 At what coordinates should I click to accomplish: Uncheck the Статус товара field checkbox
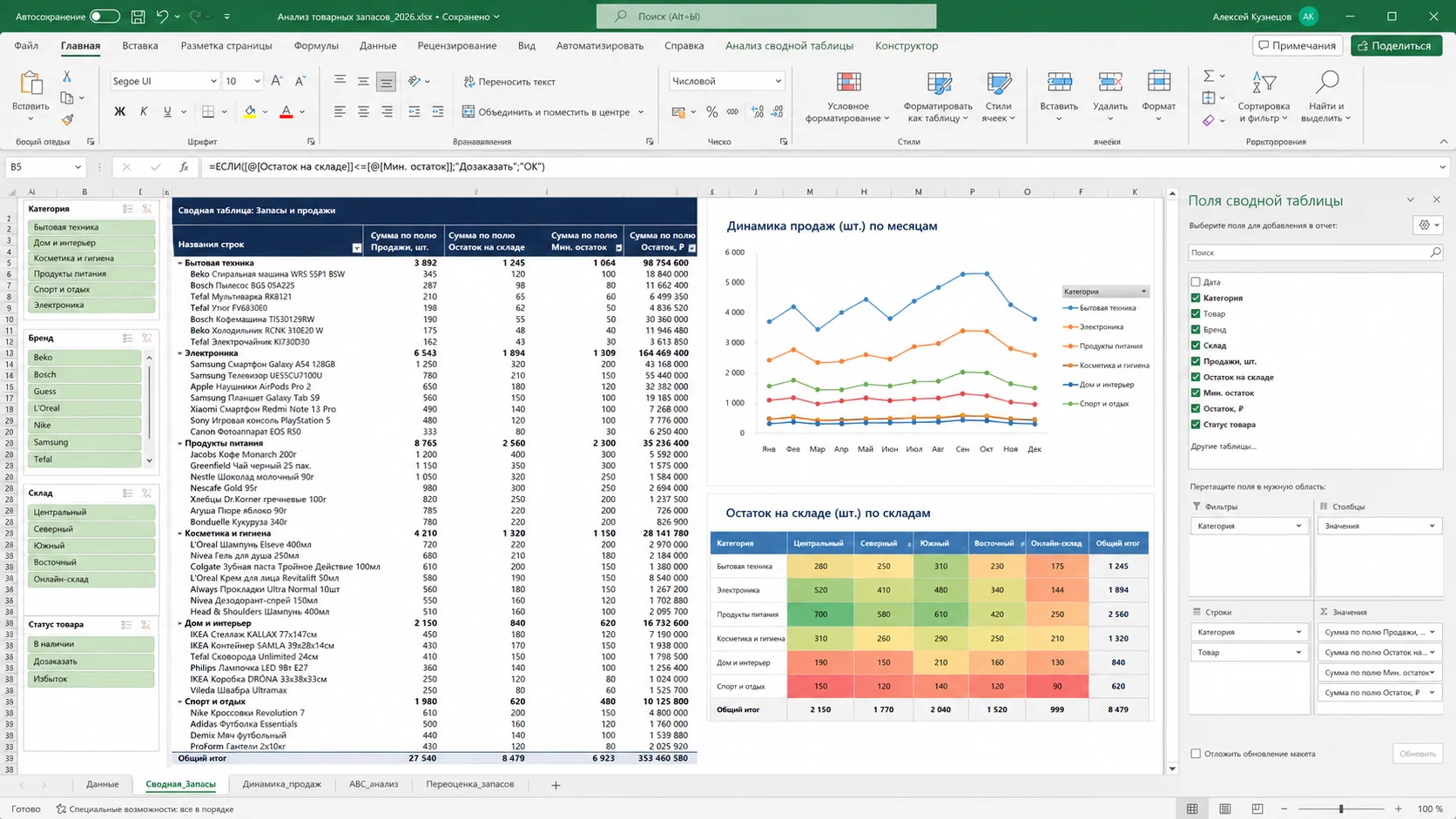click(x=1196, y=425)
